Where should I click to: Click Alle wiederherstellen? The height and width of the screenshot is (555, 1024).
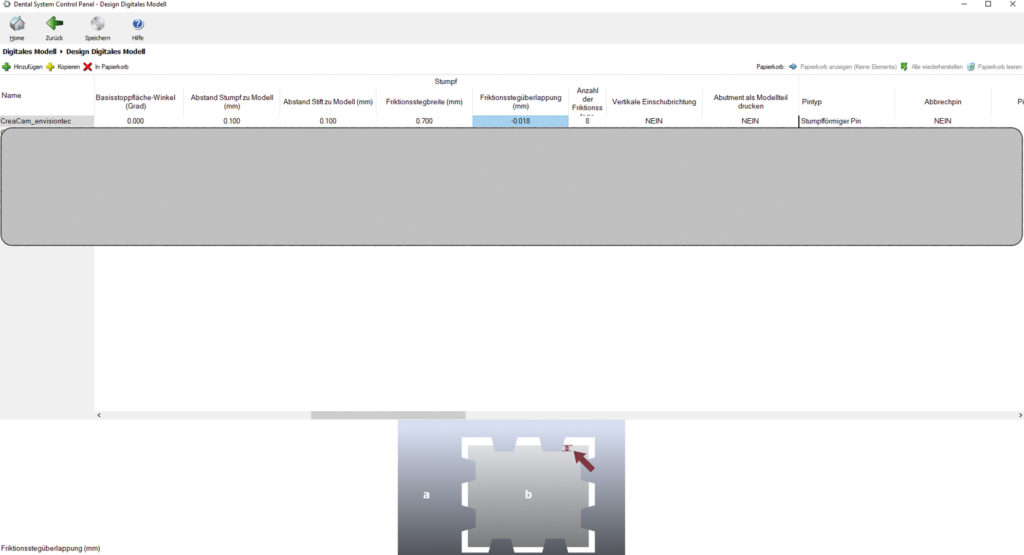click(x=931, y=67)
